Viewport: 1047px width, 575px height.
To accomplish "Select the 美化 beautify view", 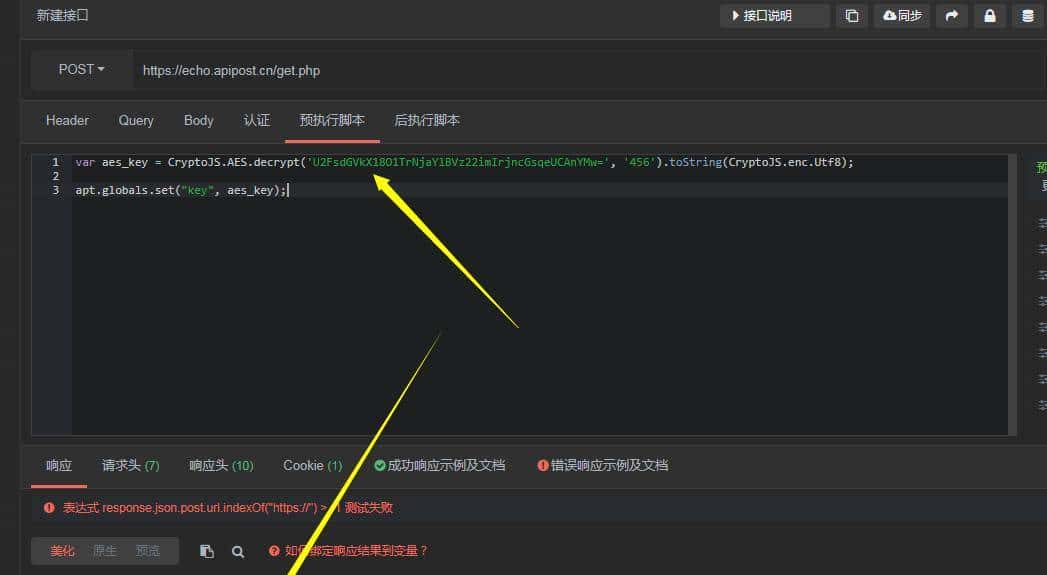I will (x=62, y=551).
